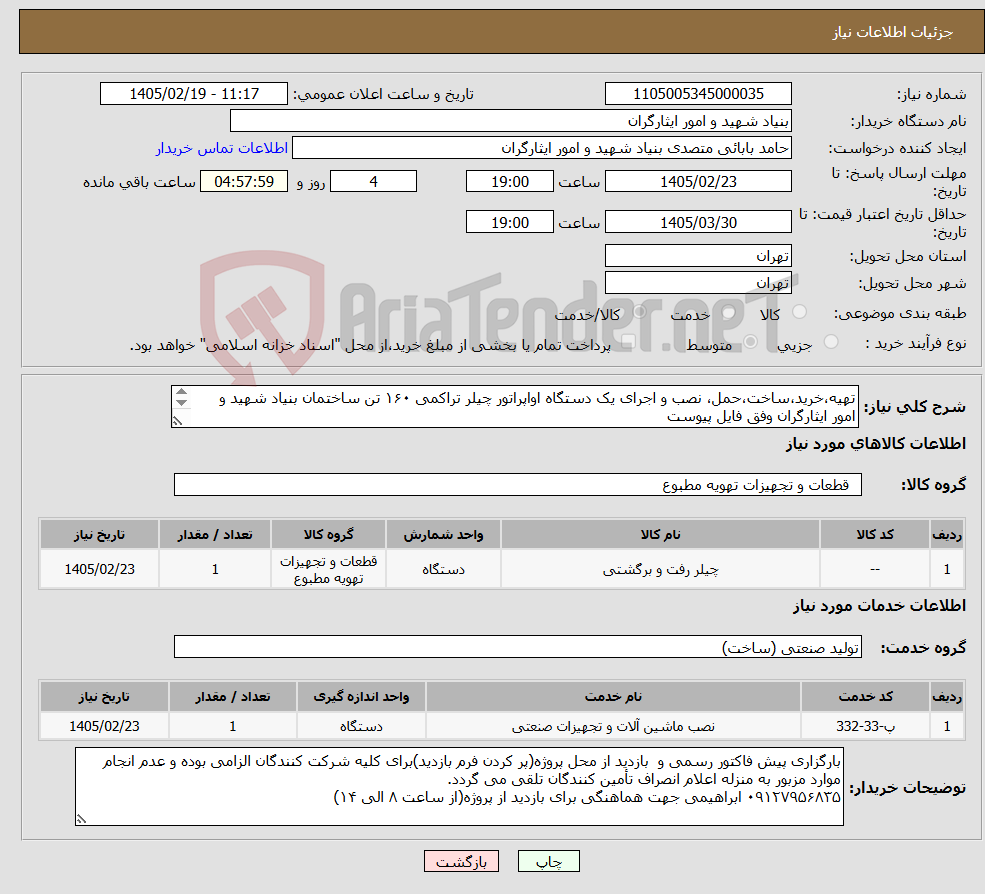Click the announcement date field 1405/02/19 - 11:17

(x=193, y=94)
